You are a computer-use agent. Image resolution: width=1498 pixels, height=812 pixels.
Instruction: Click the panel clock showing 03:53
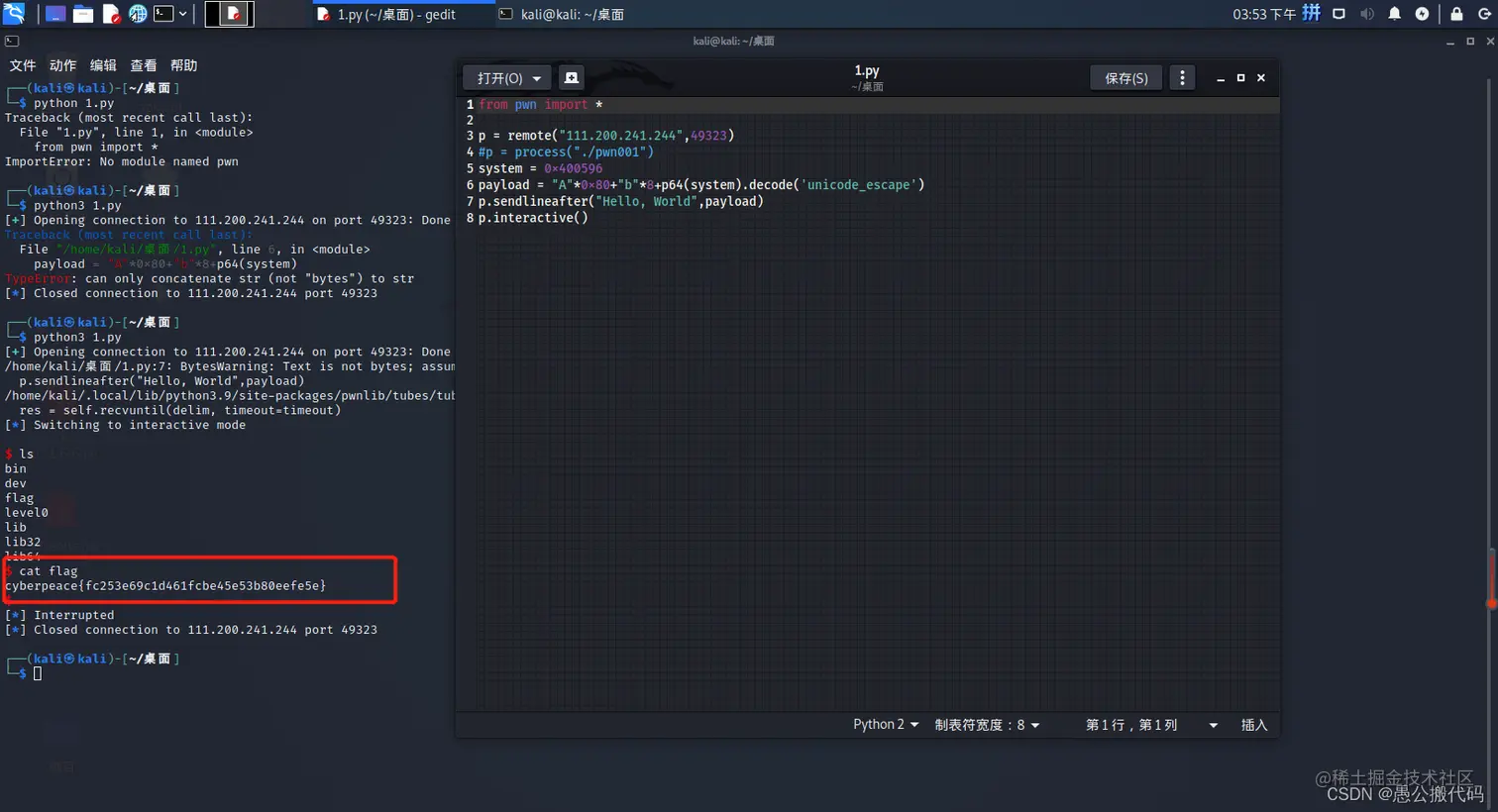(x=1264, y=14)
